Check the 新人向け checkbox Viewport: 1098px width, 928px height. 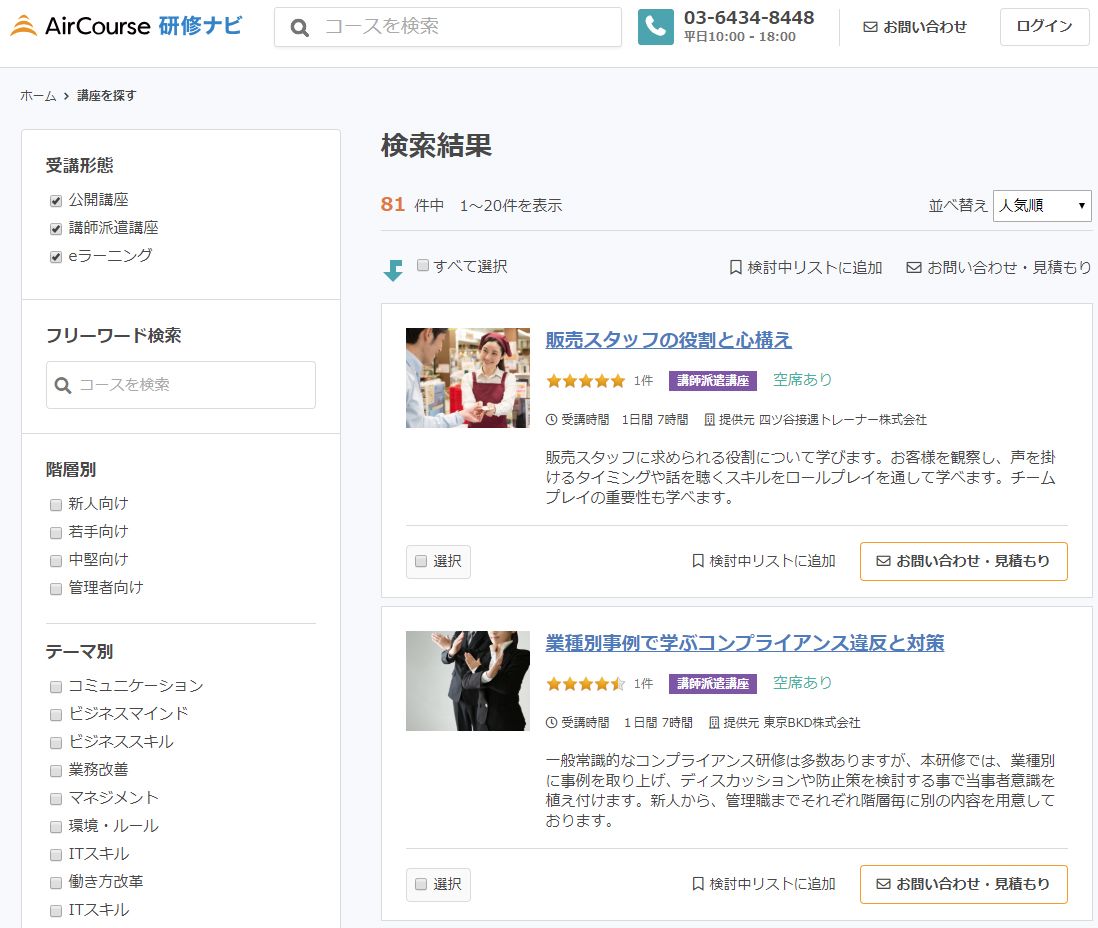pyautogui.click(x=56, y=504)
